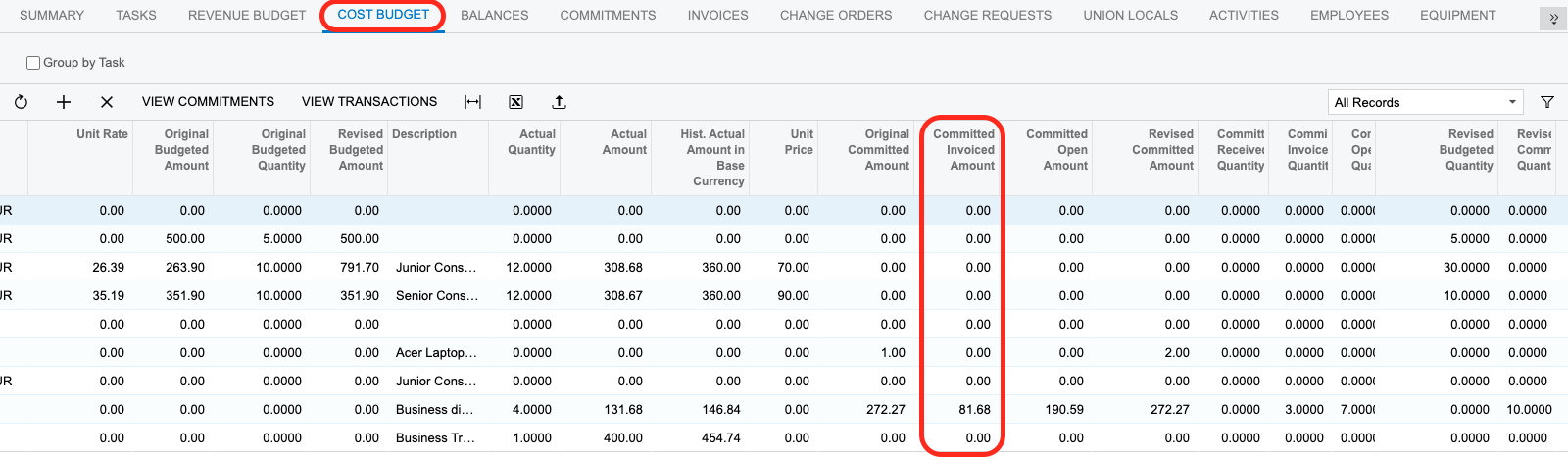The width and height of the screenshot is (1568, 460).
Task: Delete row using the X icon
Action: (x=107, y=102)
